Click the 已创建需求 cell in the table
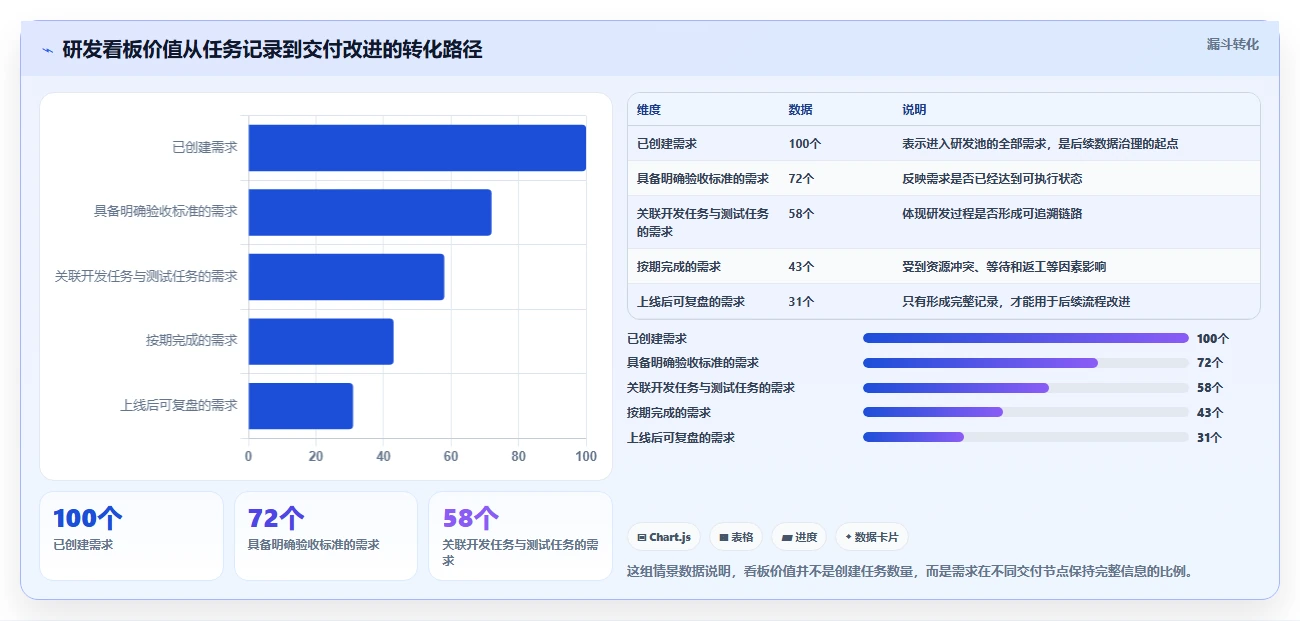This screenshot has width=1300, height=621. coord(667,143)
